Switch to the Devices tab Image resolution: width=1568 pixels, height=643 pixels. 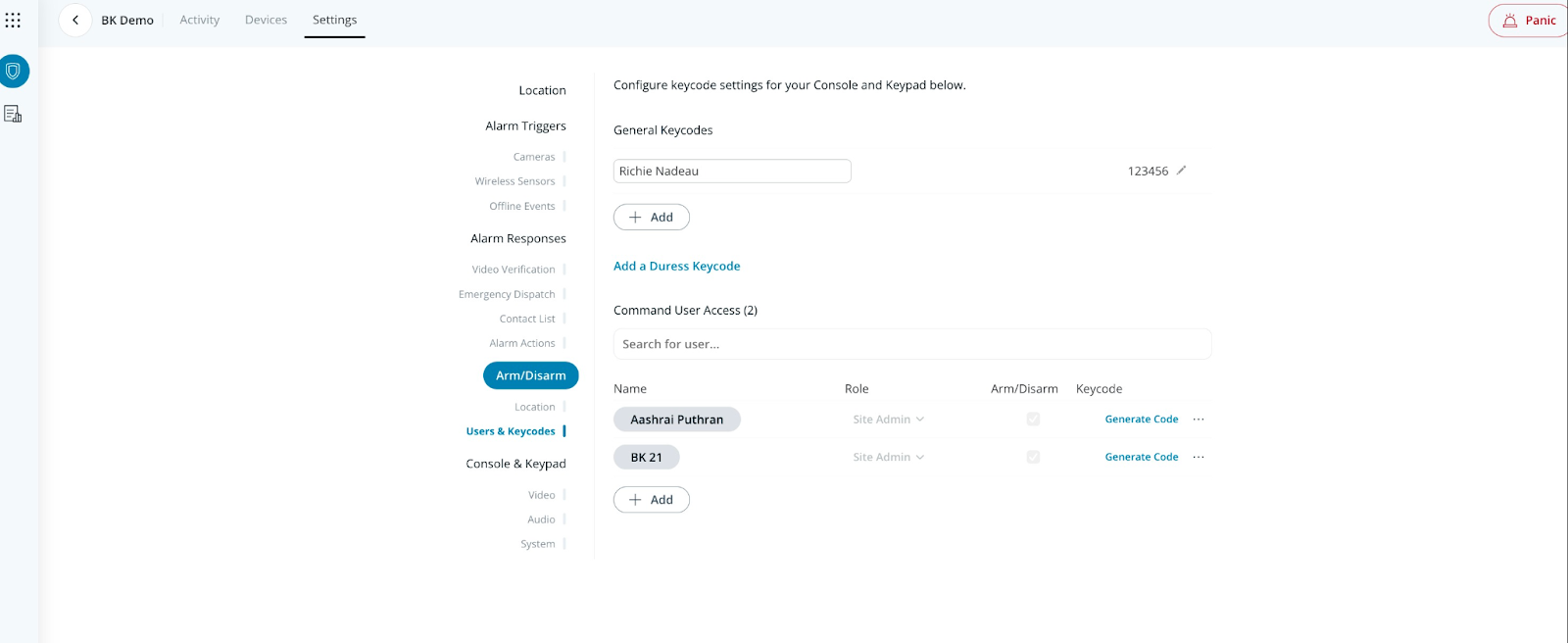(x=266, y=20)
